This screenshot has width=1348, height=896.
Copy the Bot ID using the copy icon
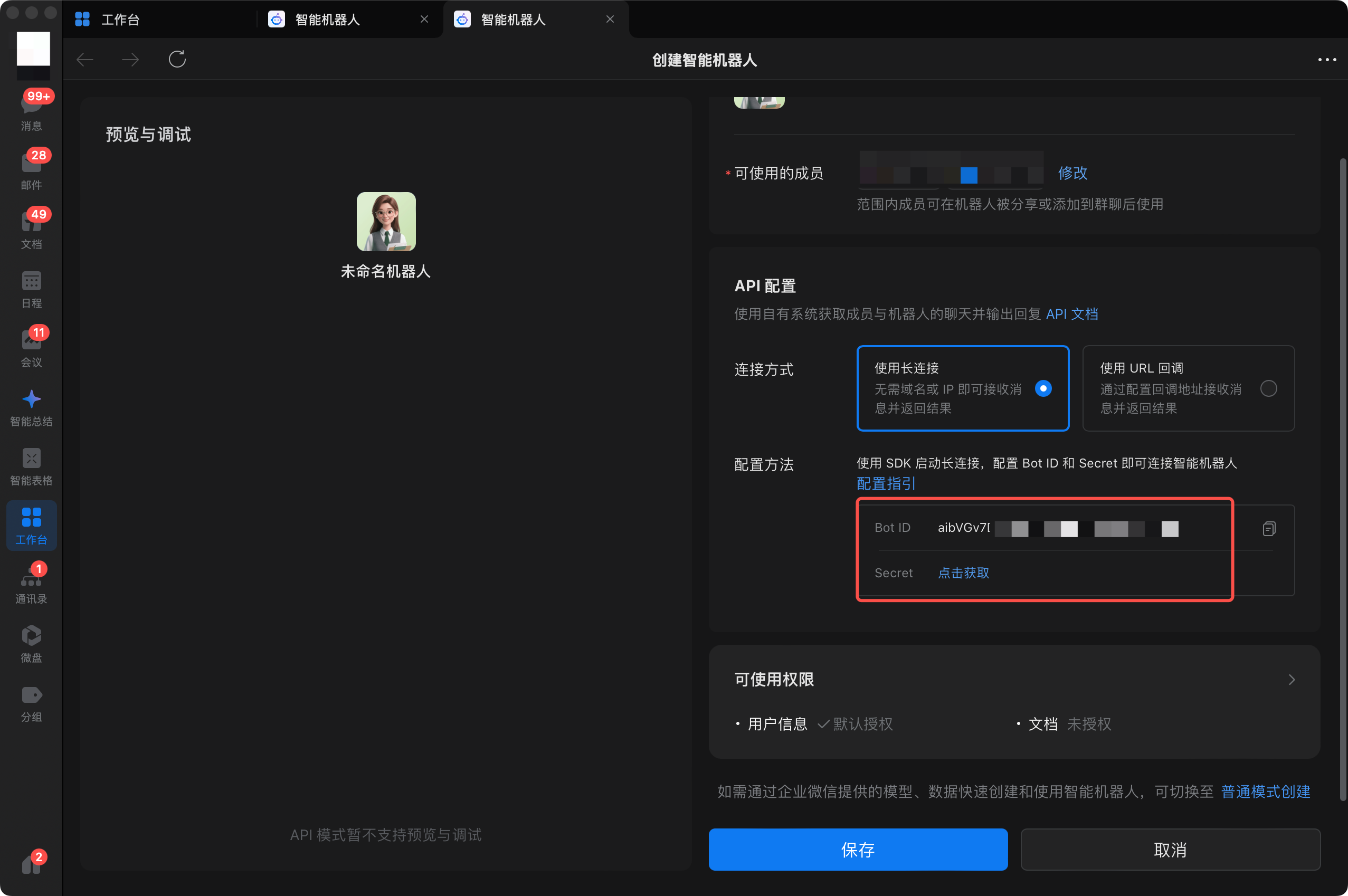1269,528
